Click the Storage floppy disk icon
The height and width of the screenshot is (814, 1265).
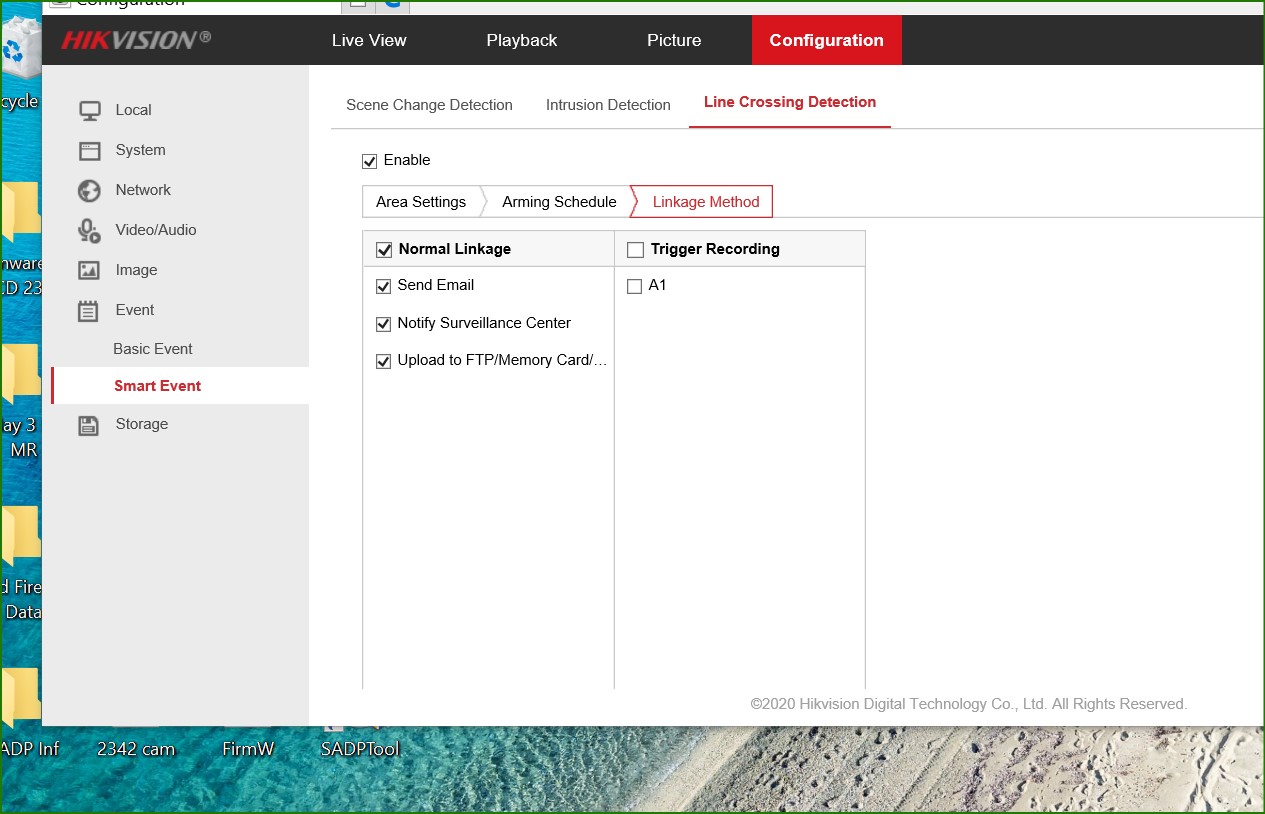90,425
